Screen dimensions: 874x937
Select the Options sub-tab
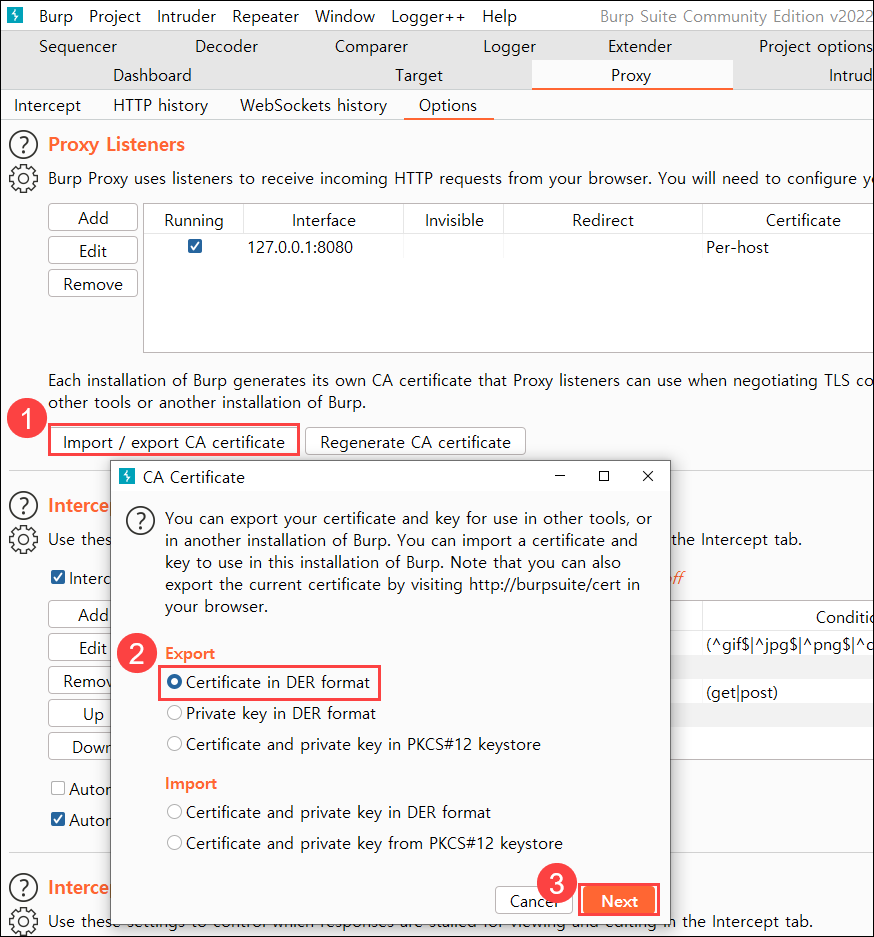coord(448,105)
